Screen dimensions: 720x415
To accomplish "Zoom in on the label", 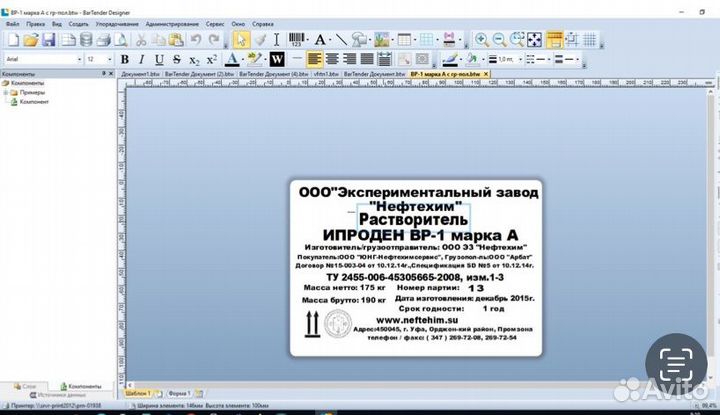I will 482,40.
